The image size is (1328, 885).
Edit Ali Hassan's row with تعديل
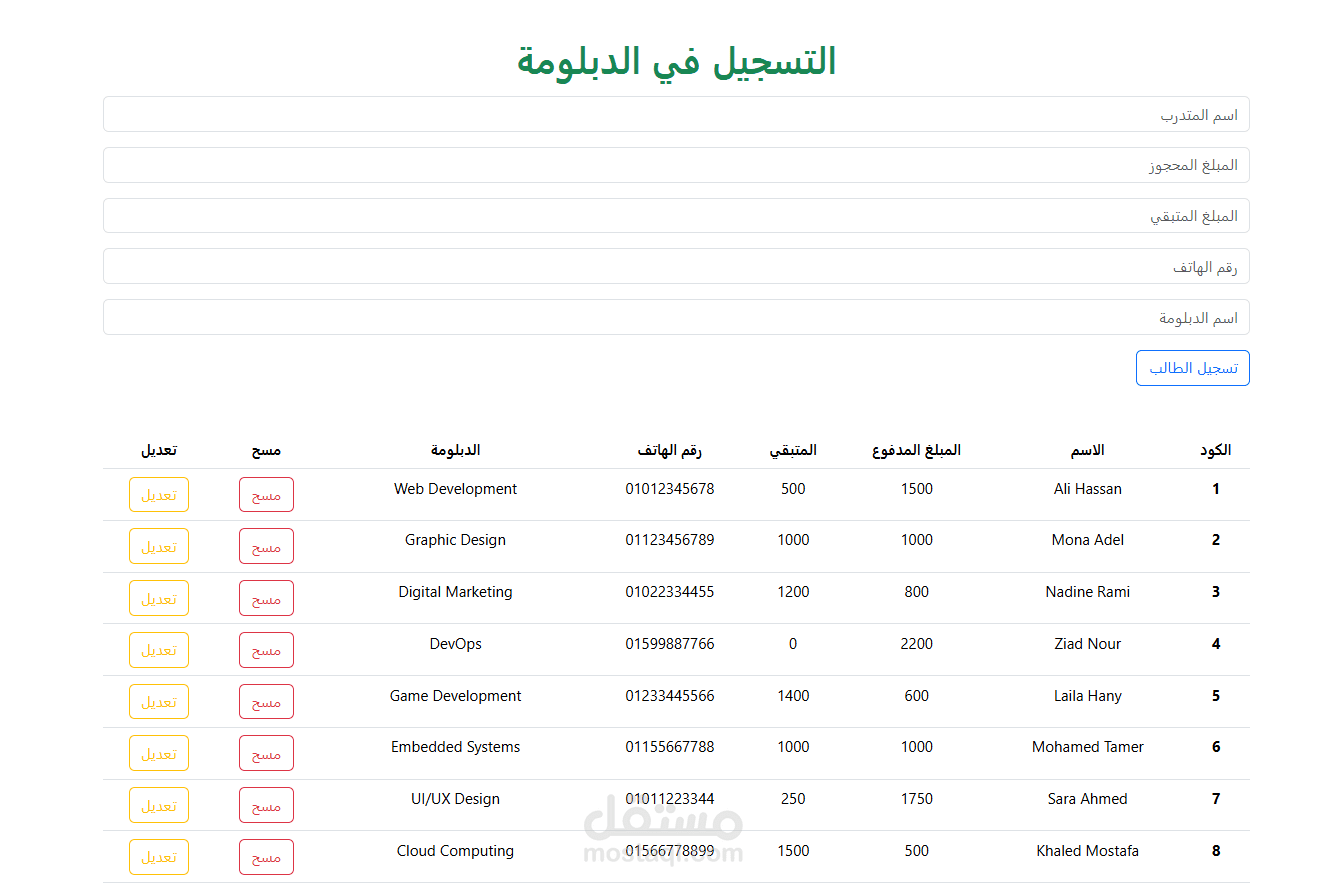159,495
